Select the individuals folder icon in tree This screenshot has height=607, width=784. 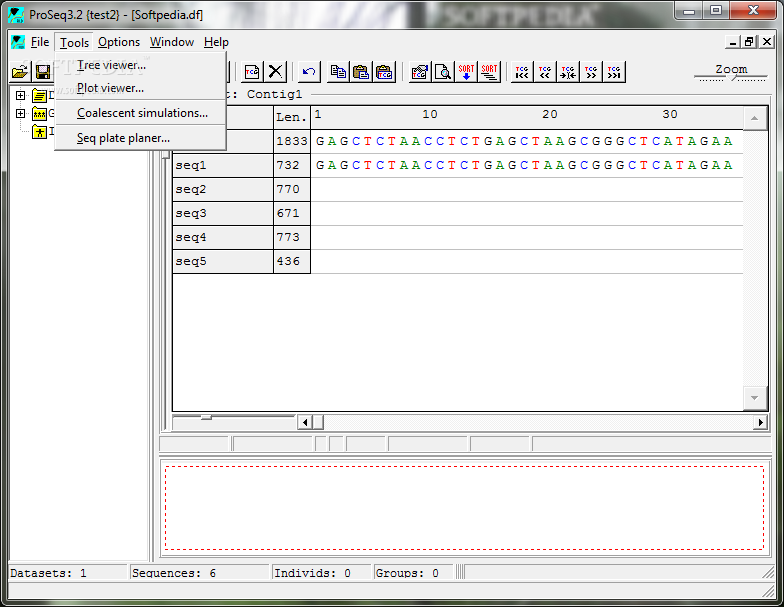[40, 132]
